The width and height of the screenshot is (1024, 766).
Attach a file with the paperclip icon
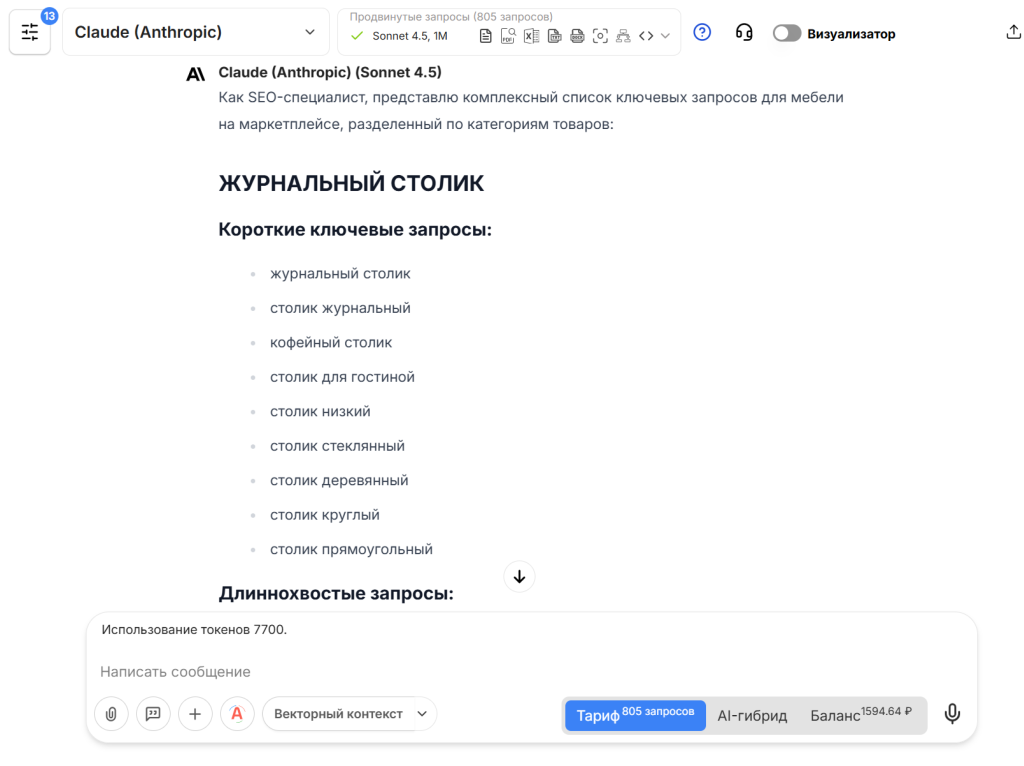point(111,714)
